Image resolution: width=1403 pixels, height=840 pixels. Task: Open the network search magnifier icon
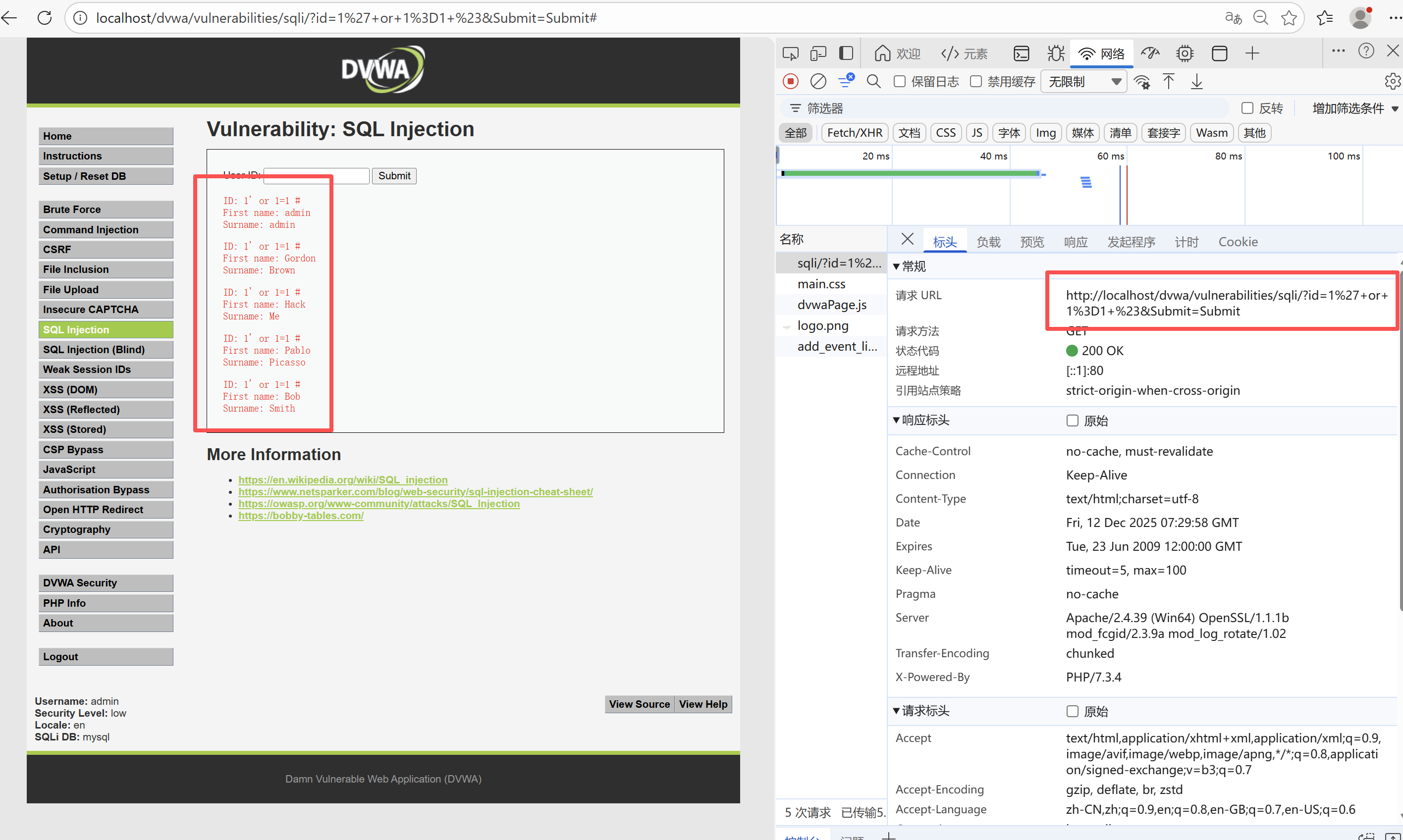click(x=873, y=82)
